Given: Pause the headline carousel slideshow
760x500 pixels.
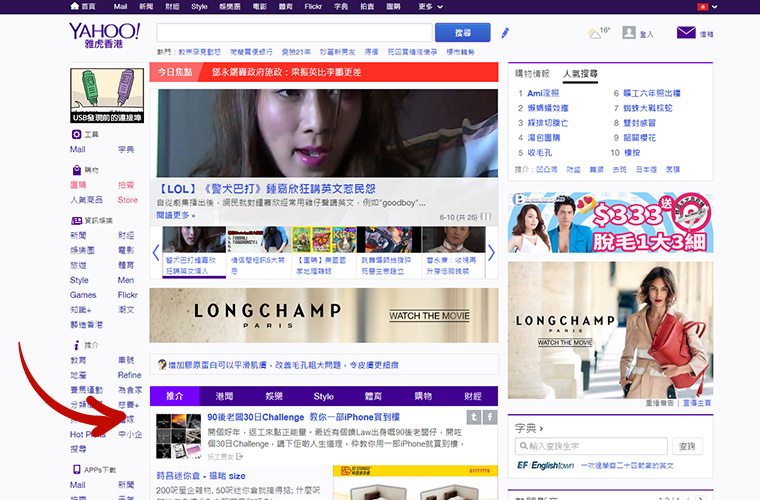Looking at the screenshot, I should point(485,217).
